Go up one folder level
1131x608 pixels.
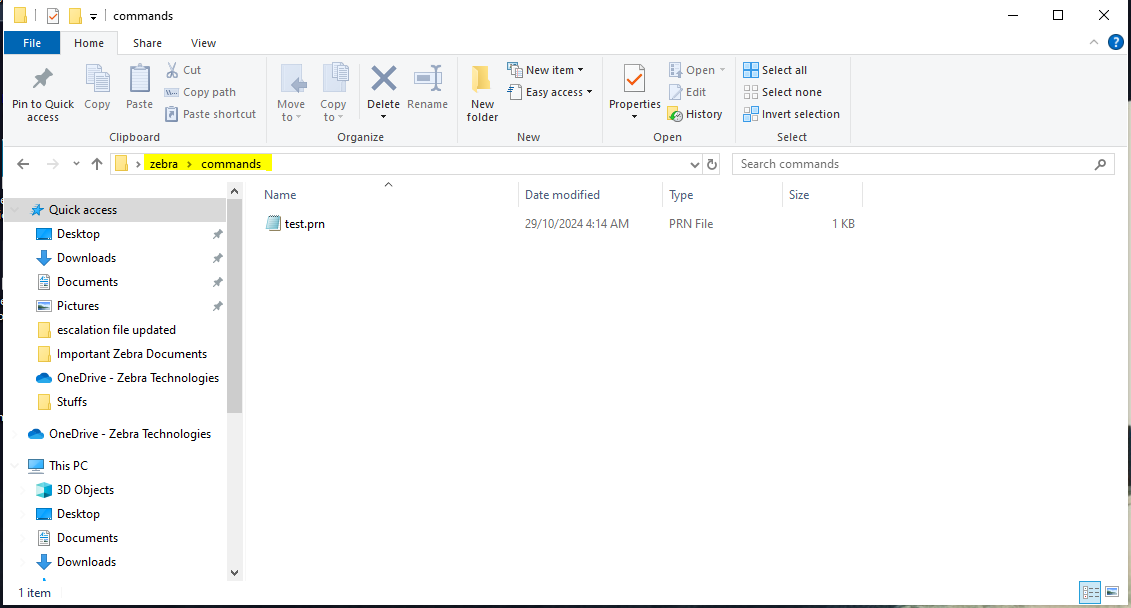[x=97, y=164]
